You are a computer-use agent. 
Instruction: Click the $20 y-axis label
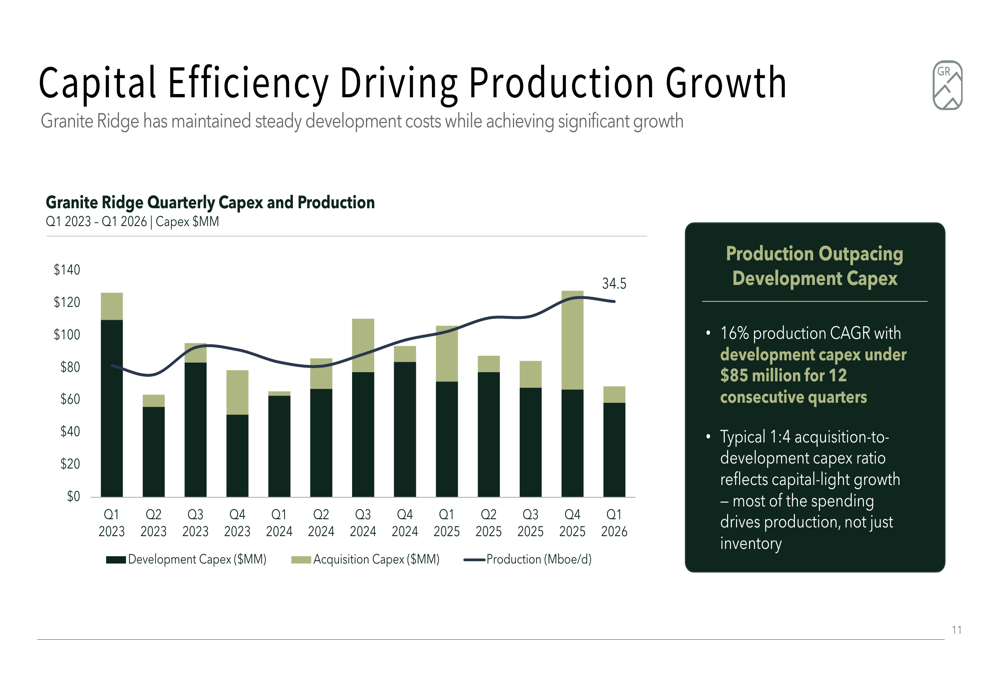[x=70, y=464]
